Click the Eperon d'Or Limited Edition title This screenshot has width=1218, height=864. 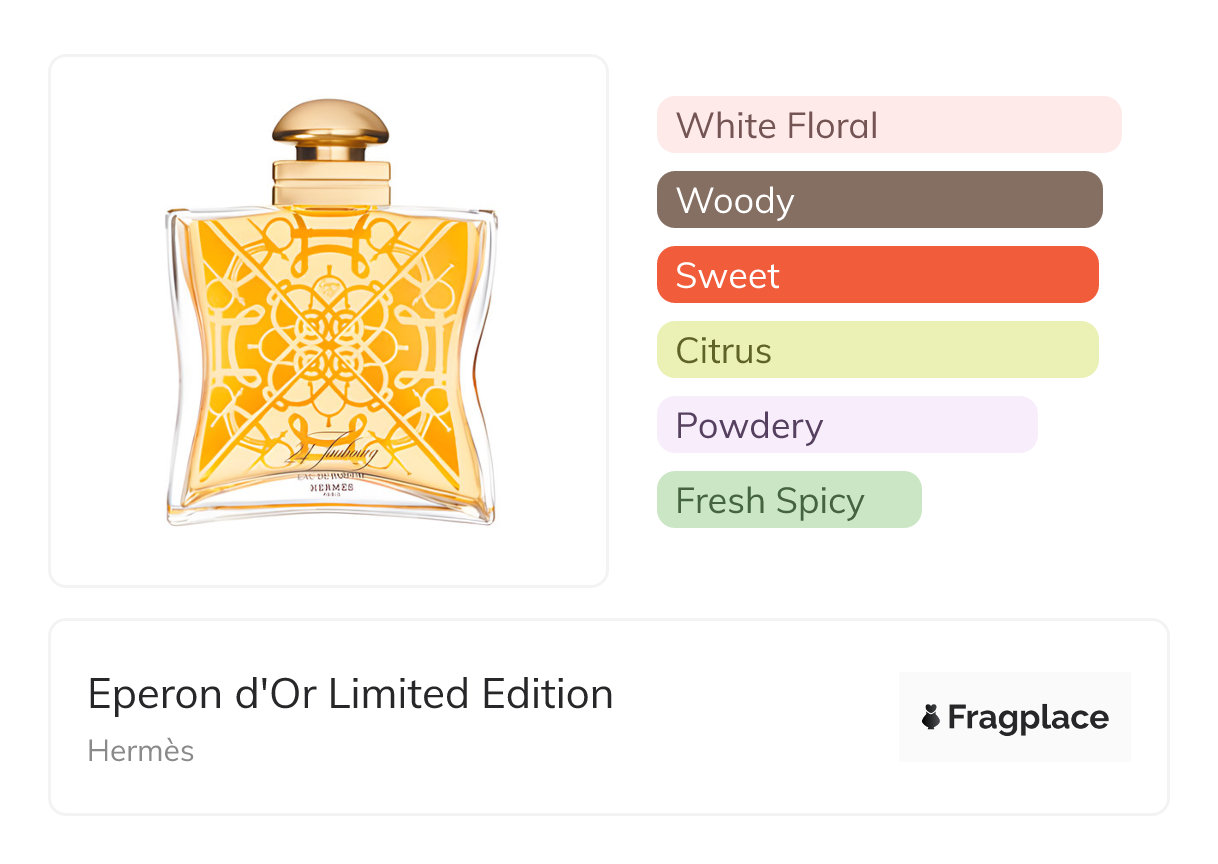coord(350,693)
